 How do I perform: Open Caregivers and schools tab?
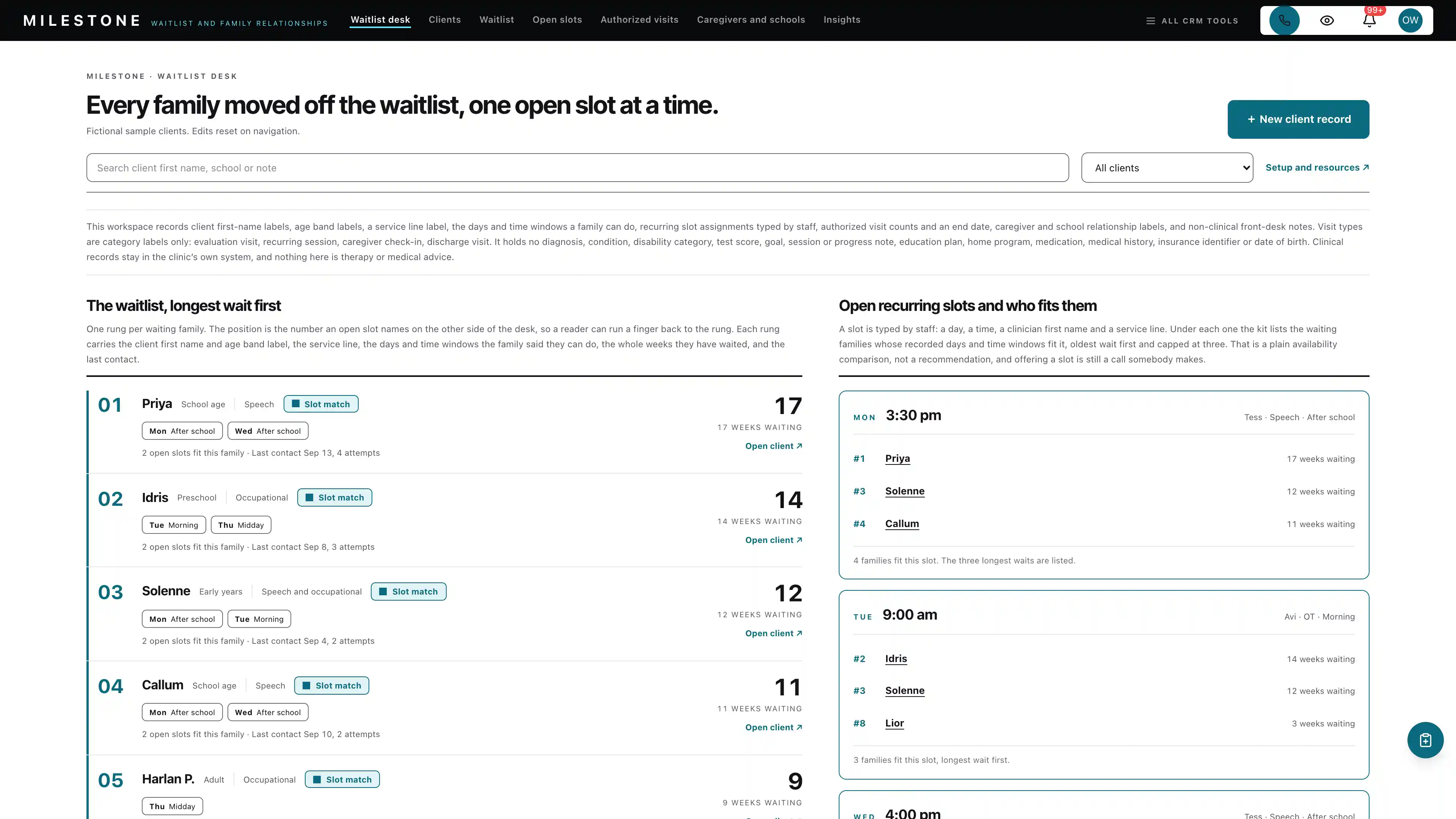[751, 20]
